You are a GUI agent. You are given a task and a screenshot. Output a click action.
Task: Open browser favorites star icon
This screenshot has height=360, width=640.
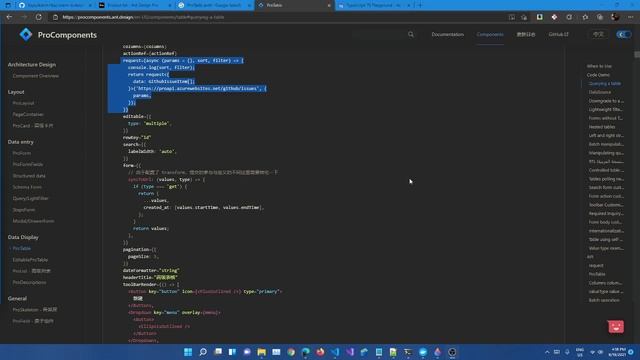point(585,17)
